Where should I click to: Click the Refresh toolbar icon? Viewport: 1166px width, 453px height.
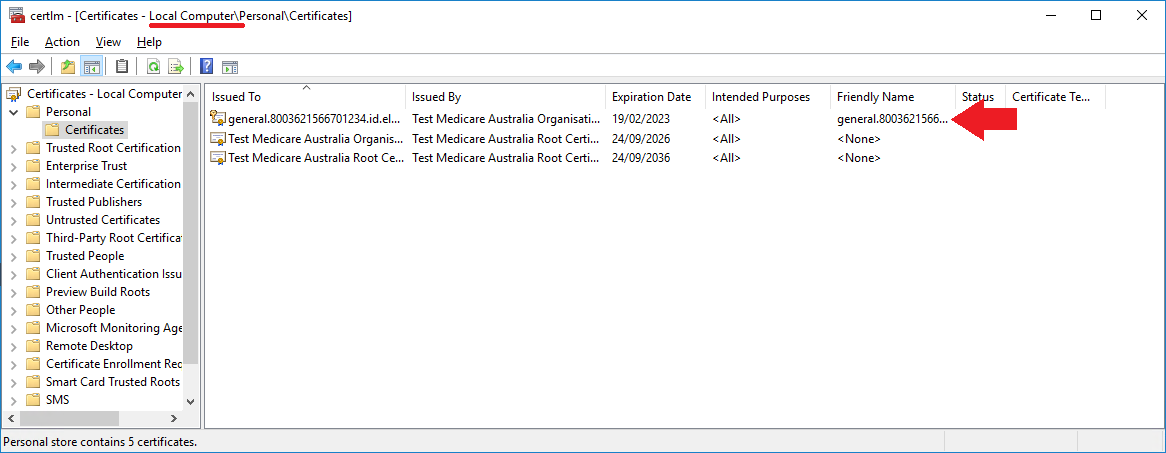point(153,67)
